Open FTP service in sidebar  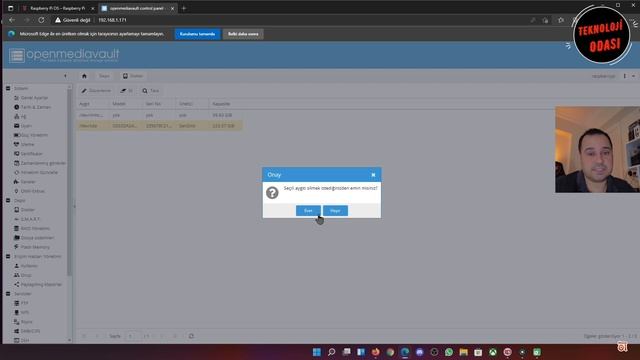click(21, 303)
